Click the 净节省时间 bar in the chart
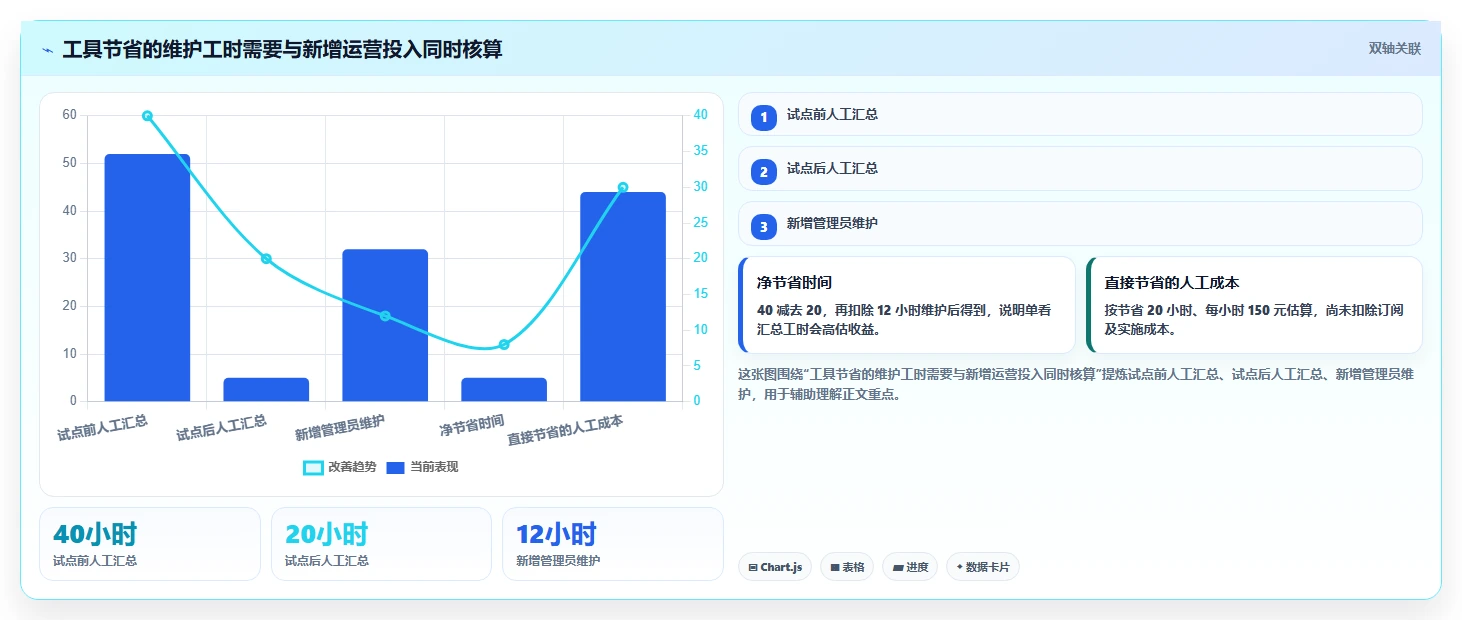The image size is (1462, 620). click(504, 390)
